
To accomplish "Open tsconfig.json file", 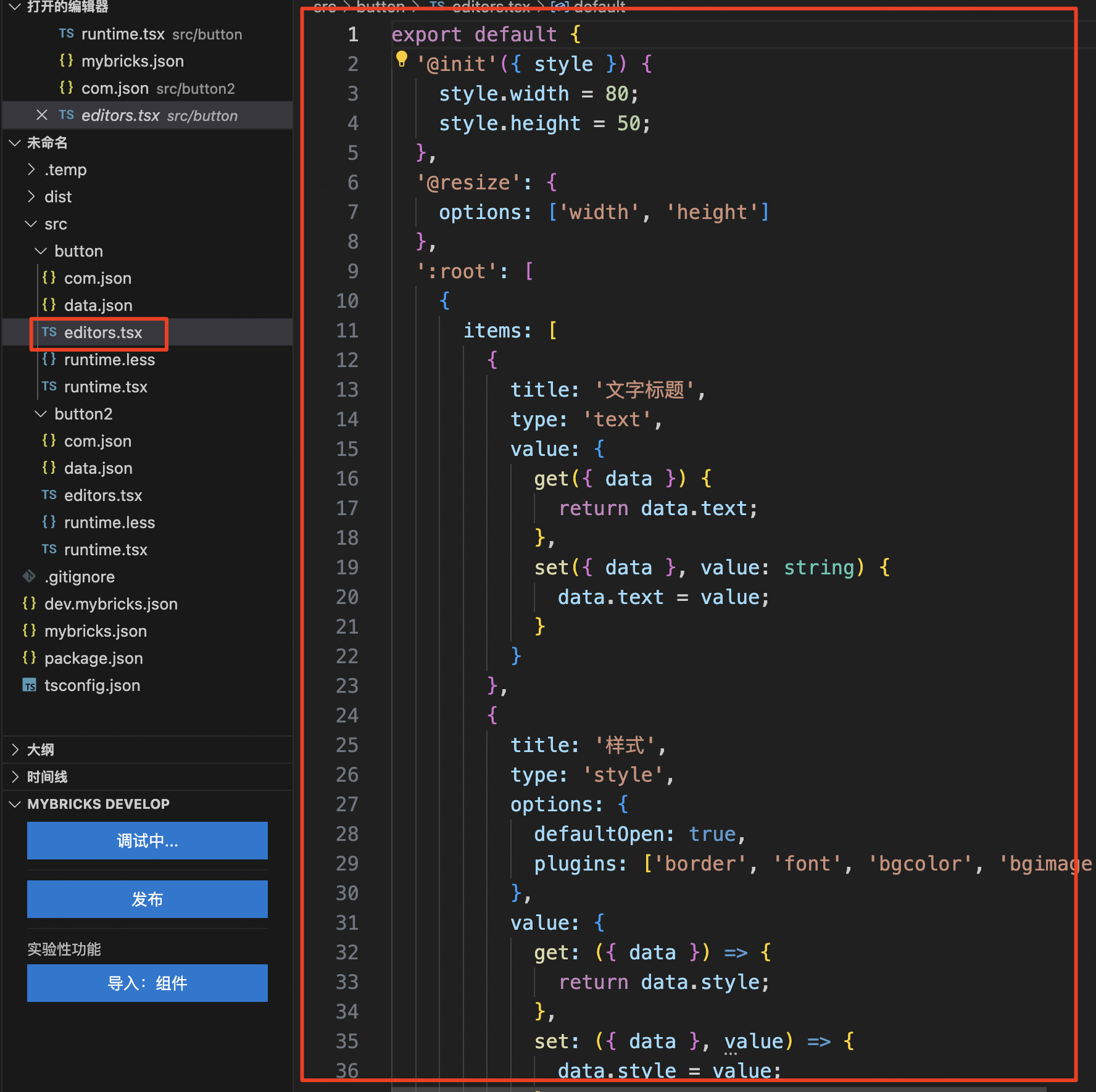I will coord(147,685).
